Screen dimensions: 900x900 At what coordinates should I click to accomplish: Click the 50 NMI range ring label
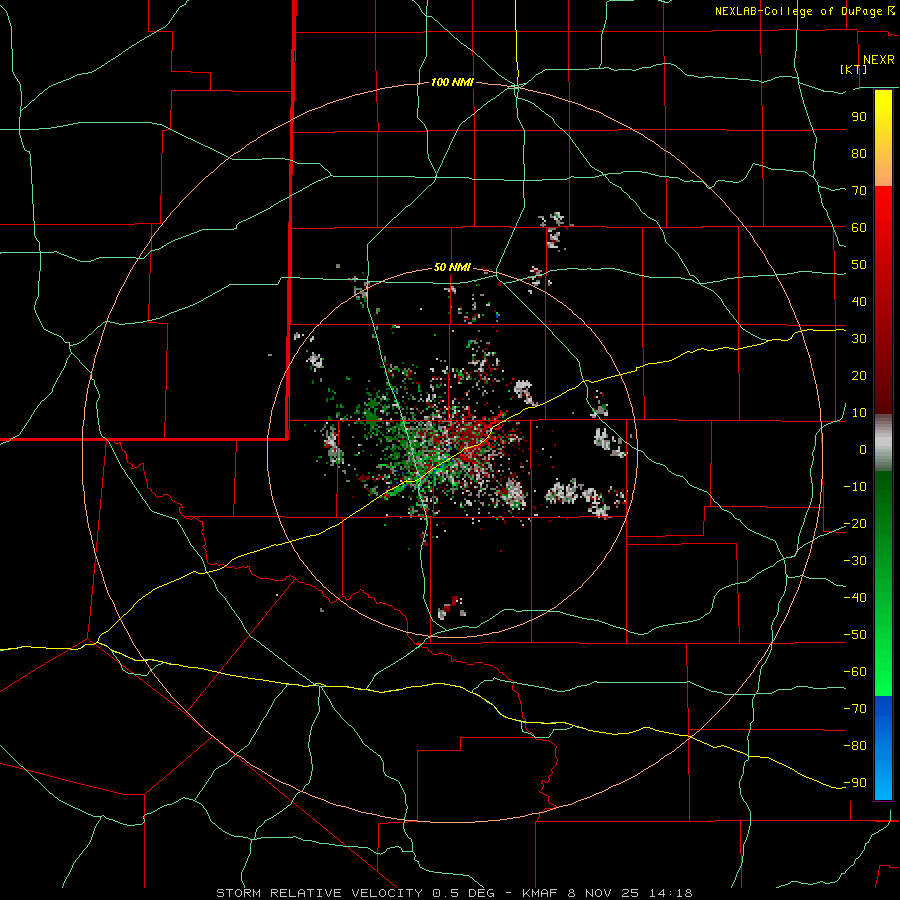tap(452, 267)
